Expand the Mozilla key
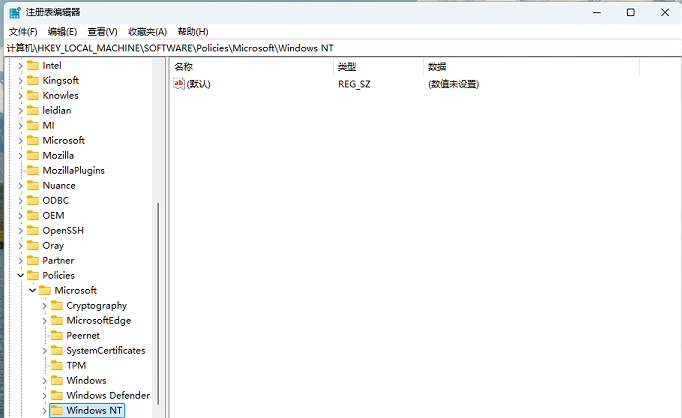Viewport: 682px width, 418px height. [x=20, y=156]
